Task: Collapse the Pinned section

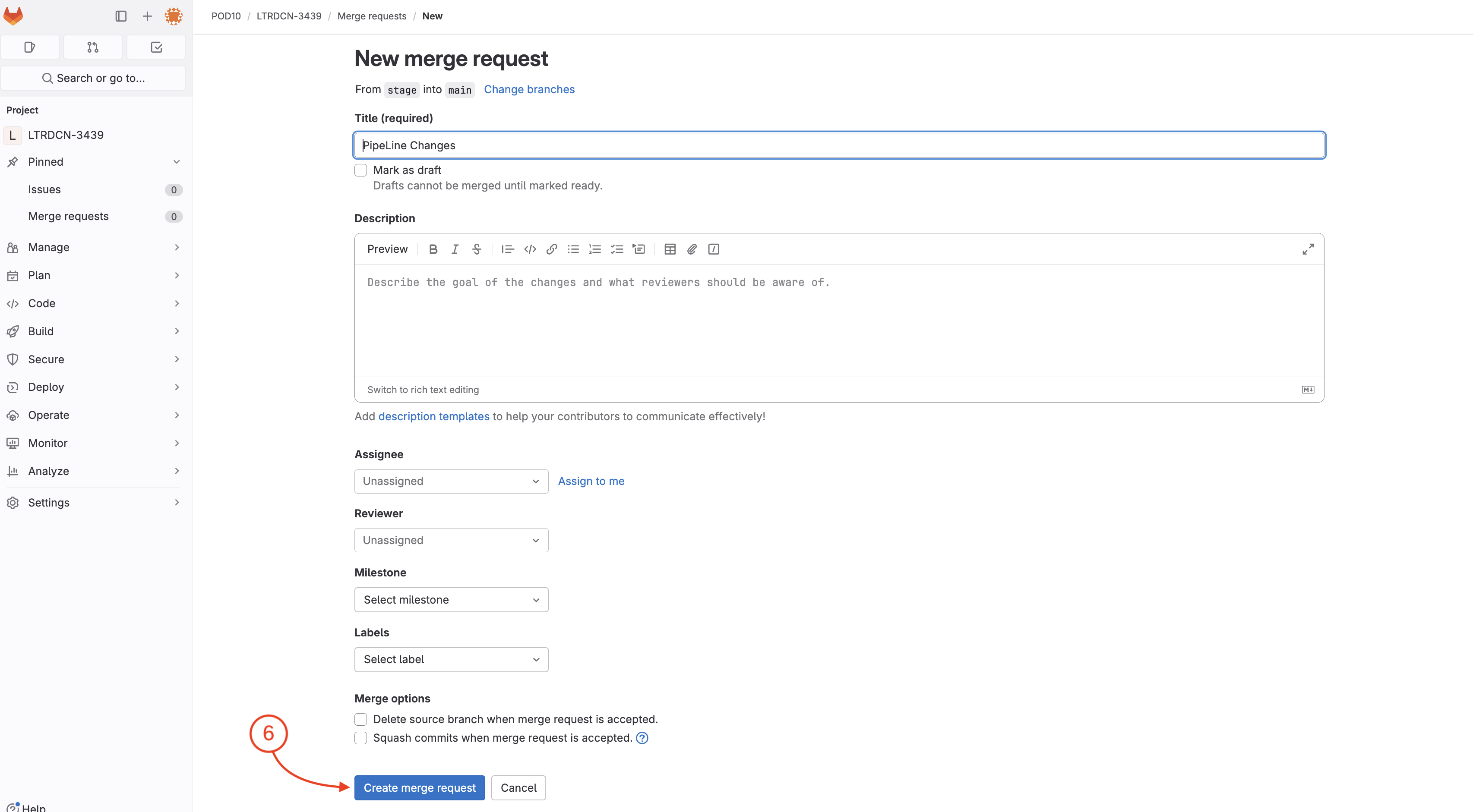Action: click(95, 162)
